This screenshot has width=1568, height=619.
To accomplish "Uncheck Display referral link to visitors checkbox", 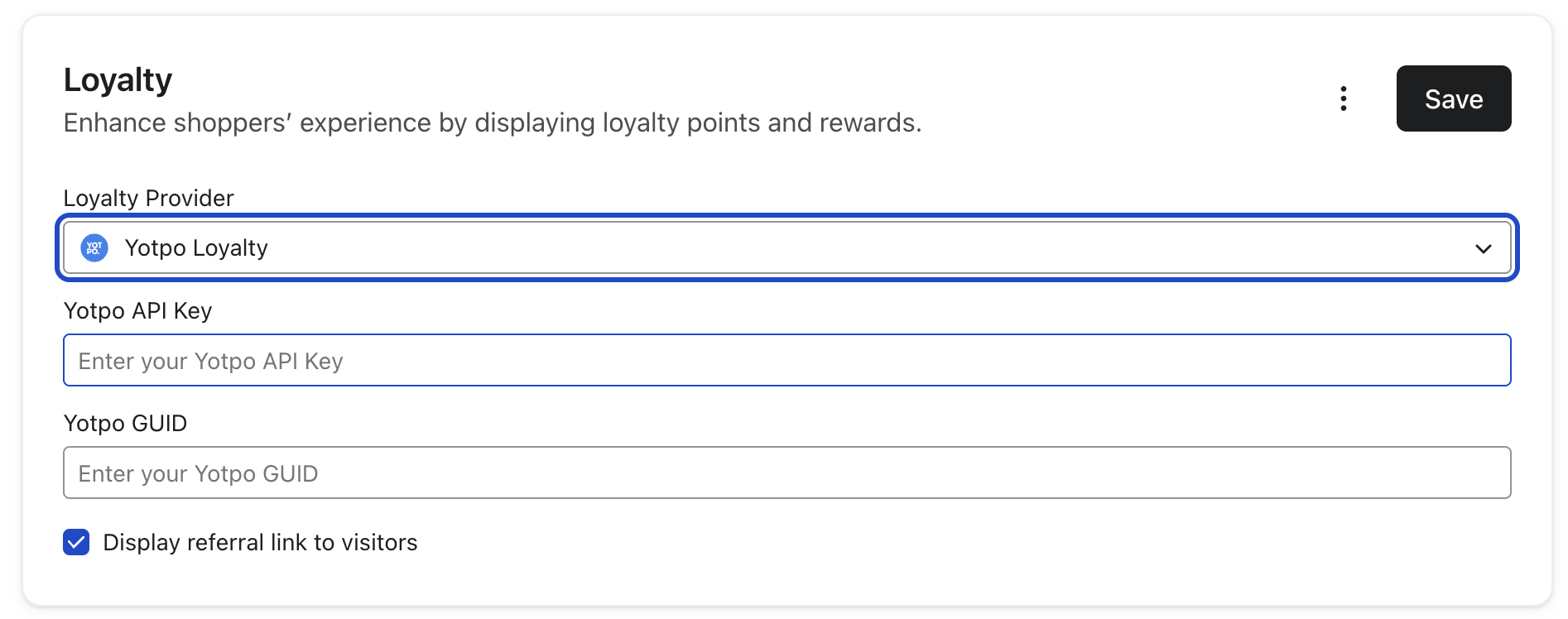I will click(76, 542).
